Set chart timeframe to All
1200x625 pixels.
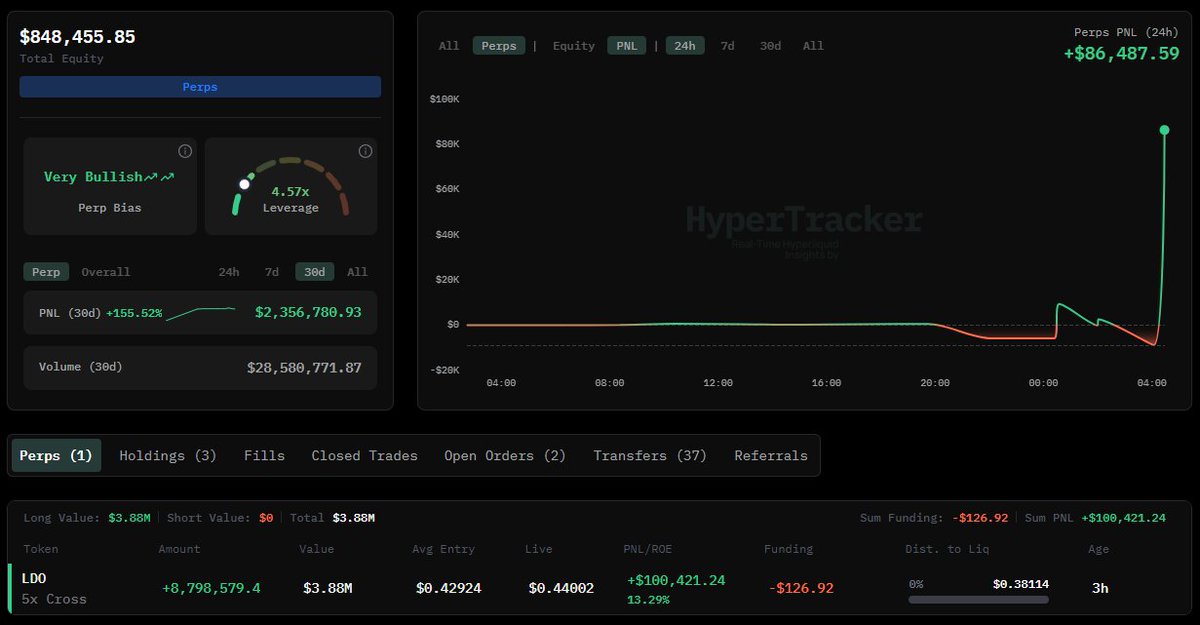click(813, 46)
